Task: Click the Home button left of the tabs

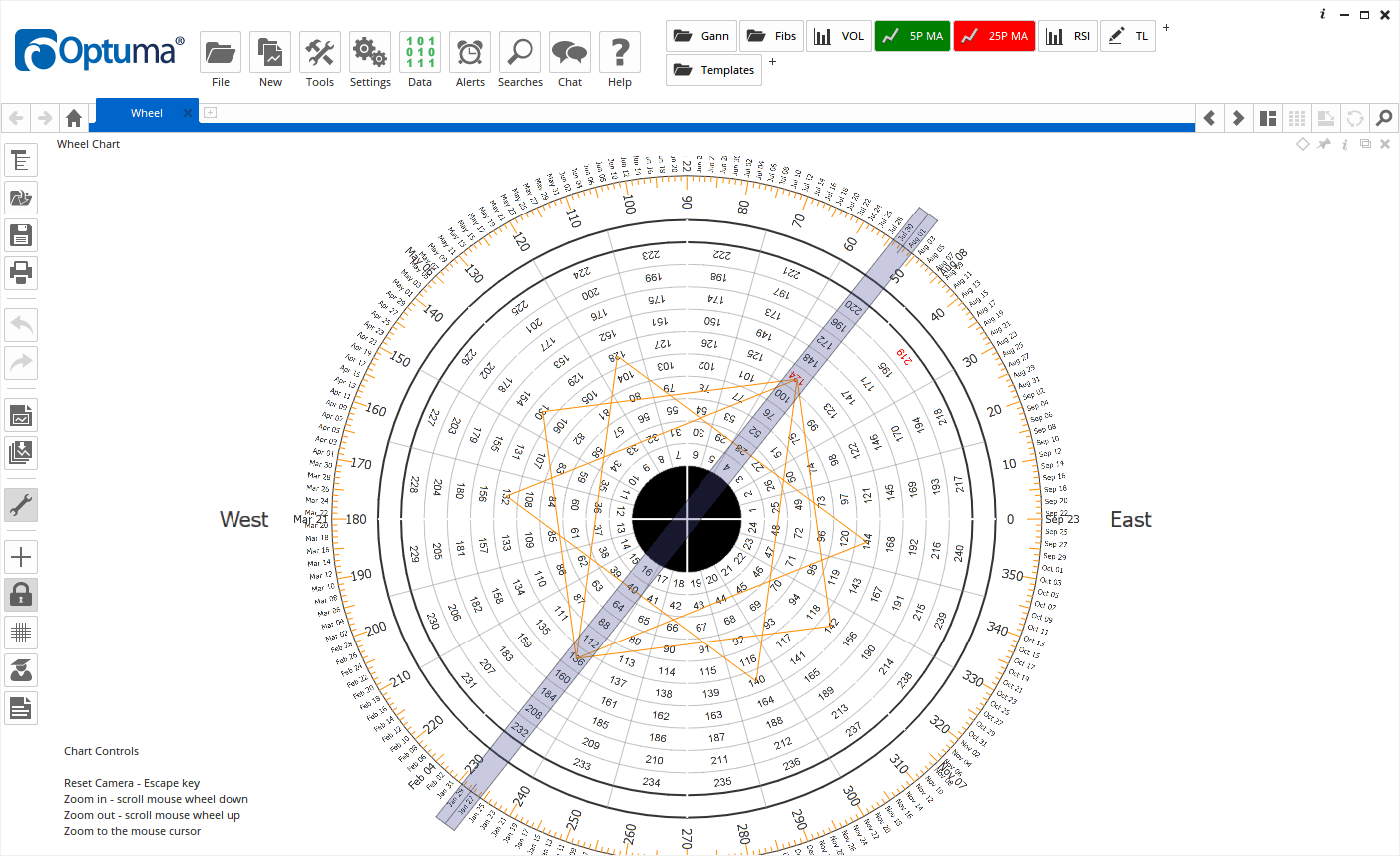Action: pos(73,117)
